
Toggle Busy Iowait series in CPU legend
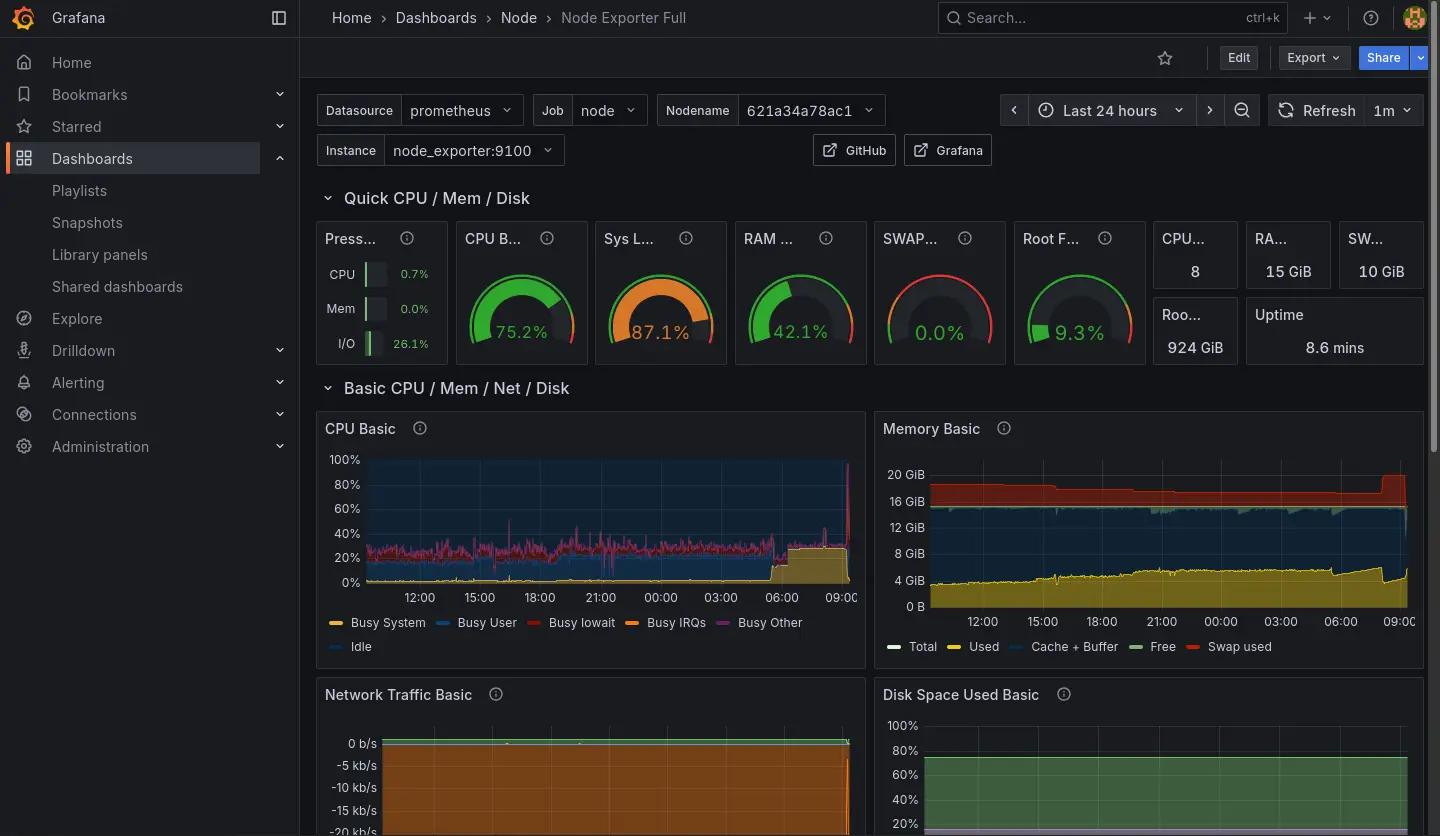581,623
